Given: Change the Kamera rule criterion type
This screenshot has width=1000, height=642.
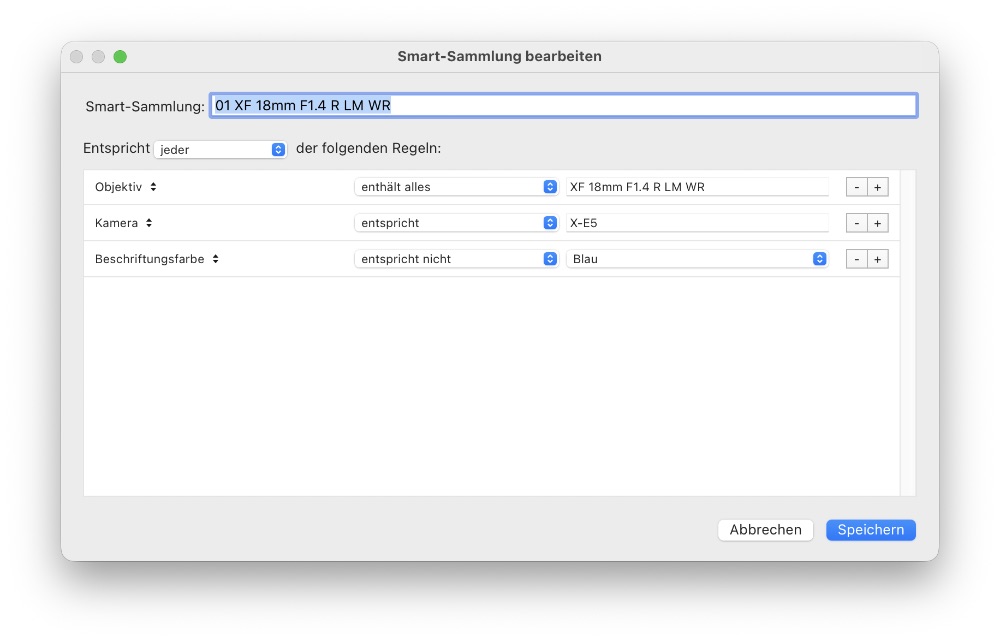Looking at the screenshot, I should [124, 223].
